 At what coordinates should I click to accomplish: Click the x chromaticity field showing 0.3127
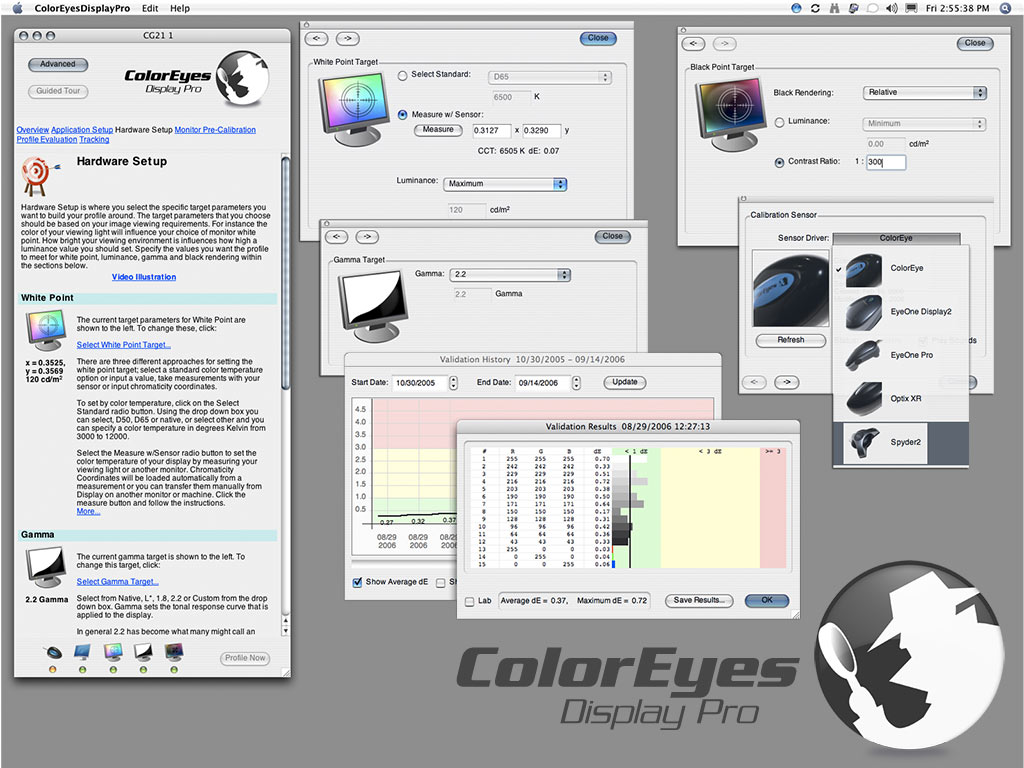tap(492, 131)
